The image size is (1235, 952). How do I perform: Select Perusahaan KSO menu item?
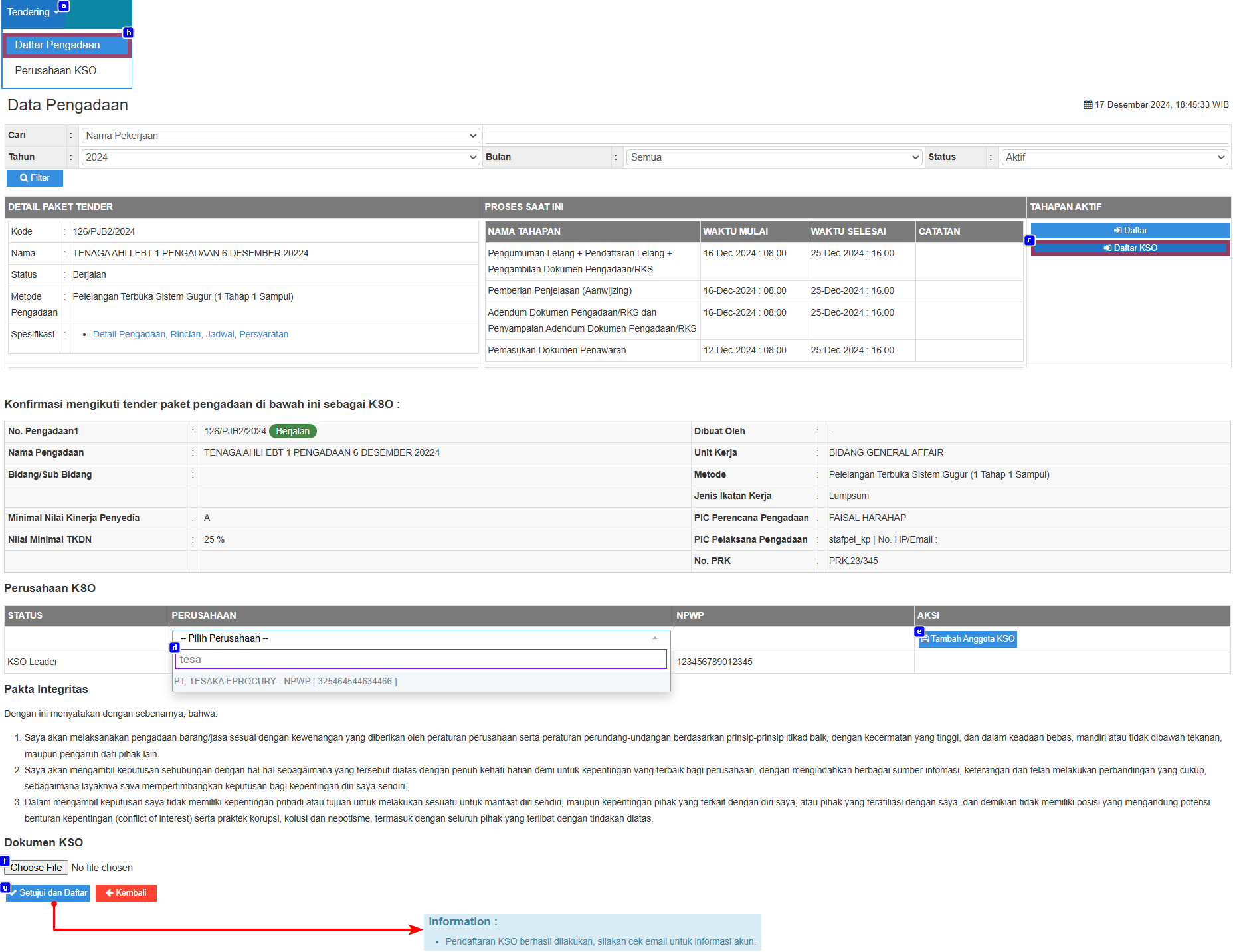pyautogui.click(x=56, y=71)
